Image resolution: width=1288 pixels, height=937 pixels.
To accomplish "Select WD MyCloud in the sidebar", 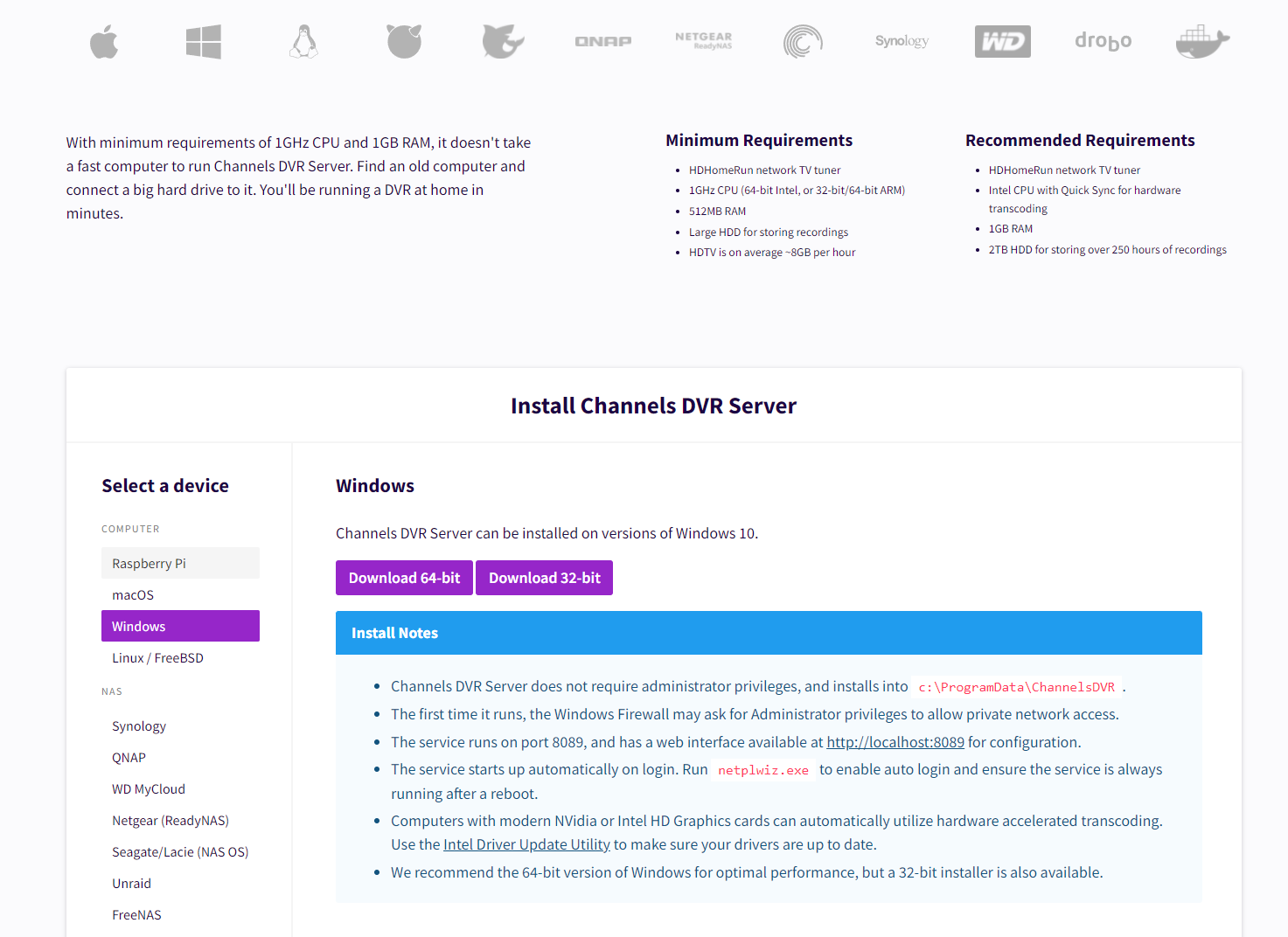I will pyautogui.click(x=149, y=789).
